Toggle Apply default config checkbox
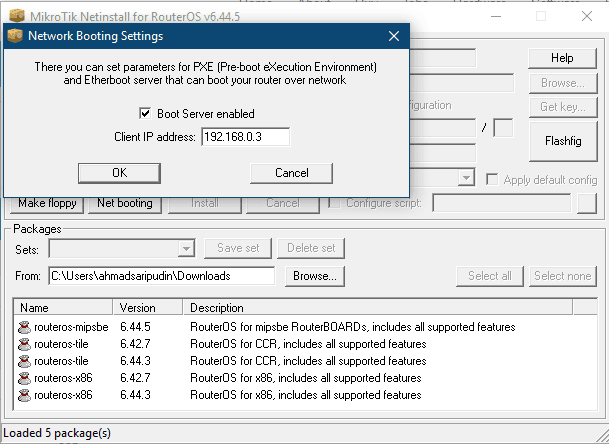The height and width of the screenshot is (444, 609). pos(492,179)
